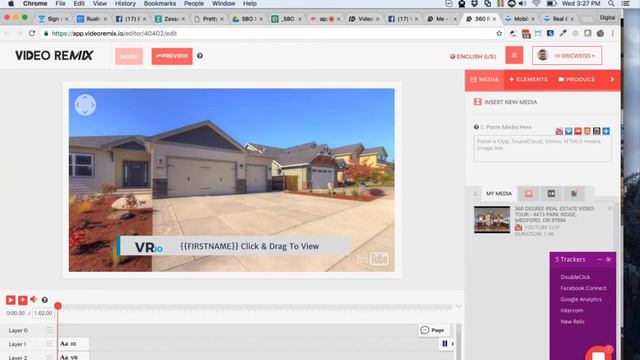
Task: Click the Preview button
Action: pyautogui.click(x=172, y=56)
